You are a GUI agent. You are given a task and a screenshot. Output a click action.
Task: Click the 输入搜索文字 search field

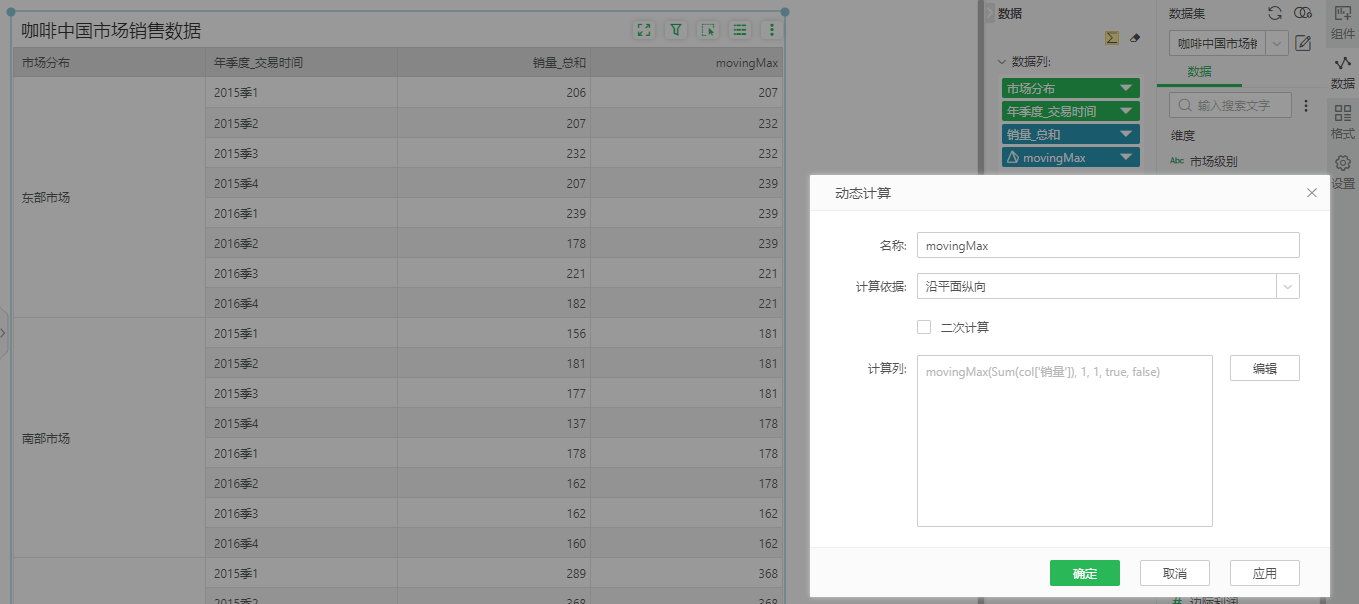(x=1230, y=105)
